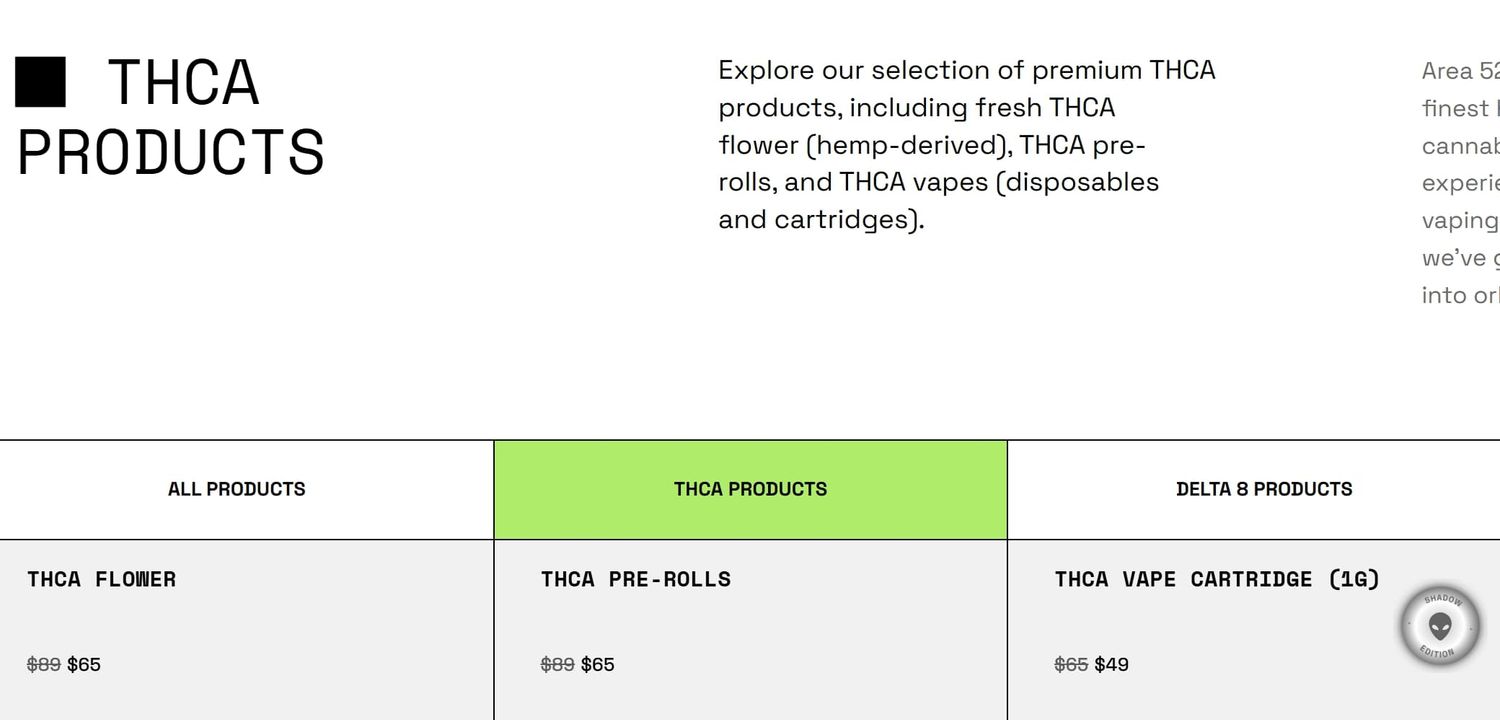
Task: Click the vape cartridge's crossed-out $65 price
Action: pyautogui.click(x=1072, y=664)
